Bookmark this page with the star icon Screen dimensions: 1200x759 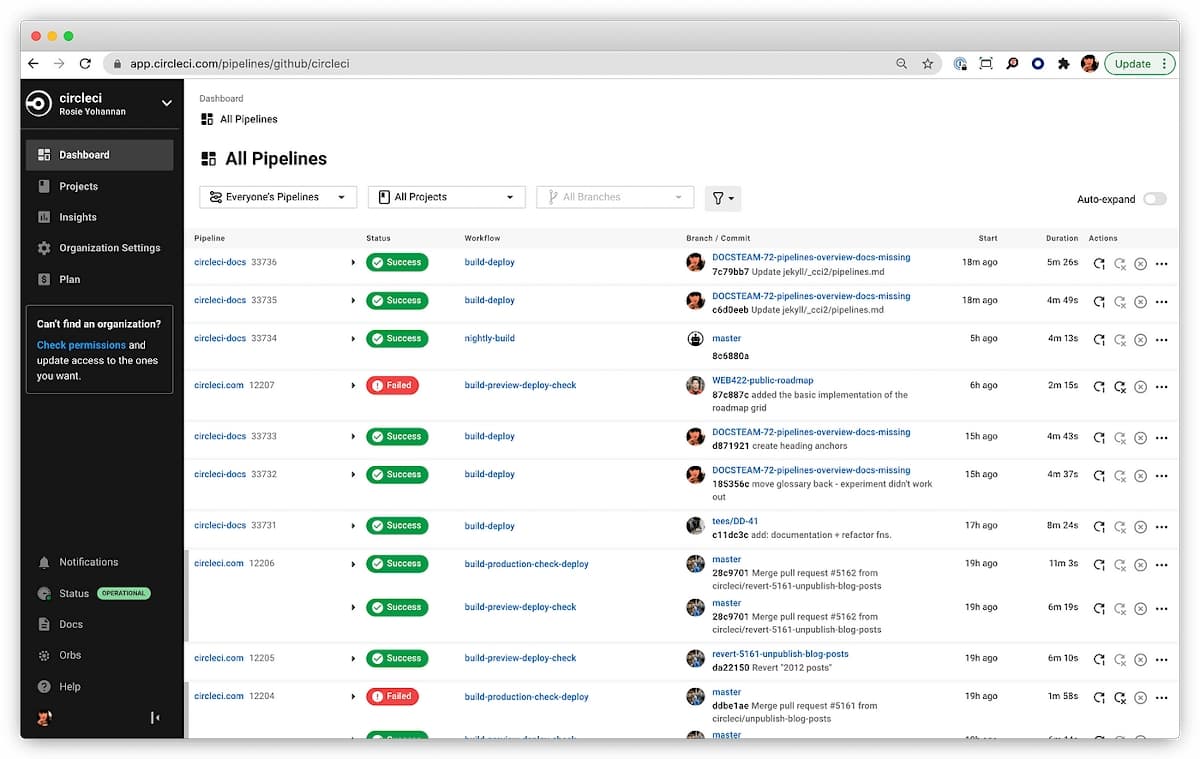[928, 64]
